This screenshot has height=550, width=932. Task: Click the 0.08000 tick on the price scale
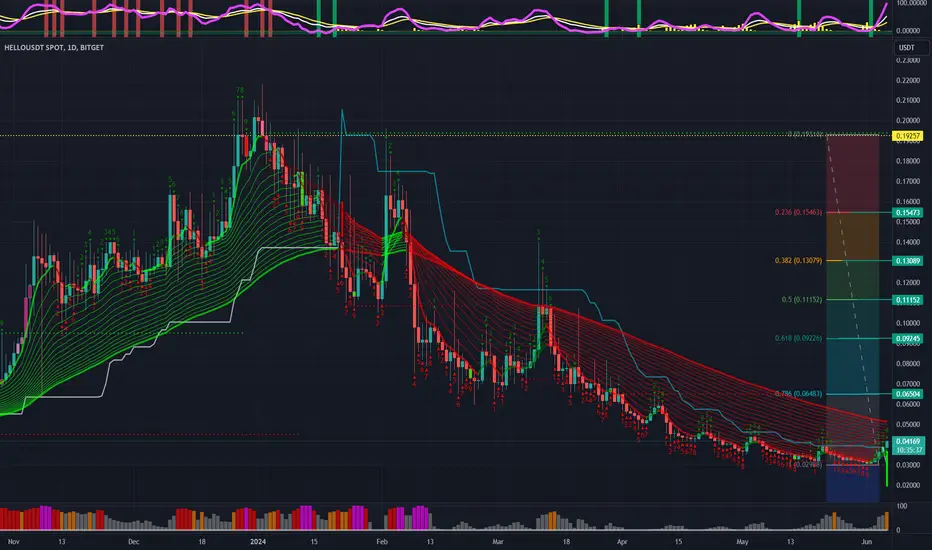click(x=908, y=364)
